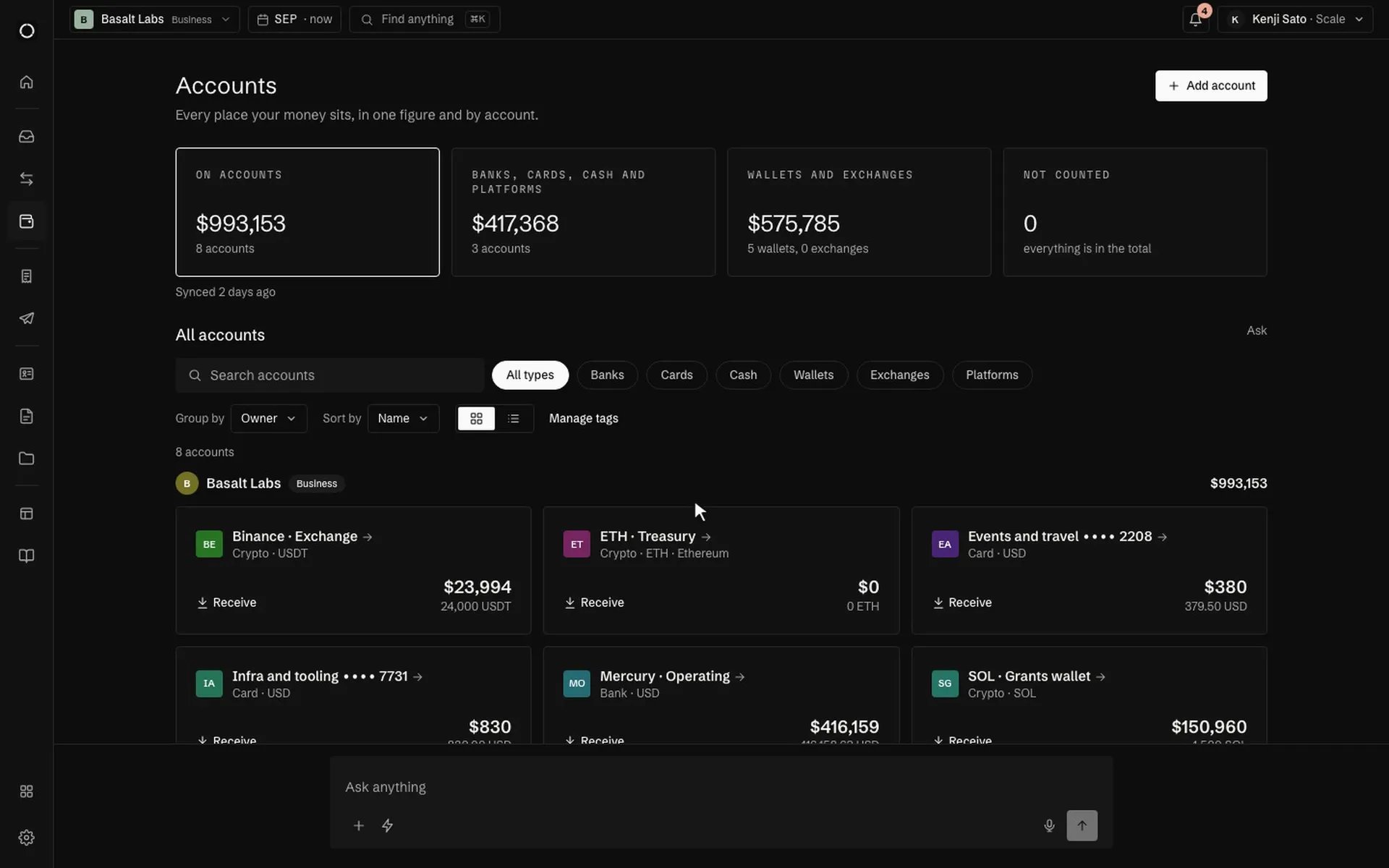
Task: Select the Not counted summary card
Action: [1134, 212]
